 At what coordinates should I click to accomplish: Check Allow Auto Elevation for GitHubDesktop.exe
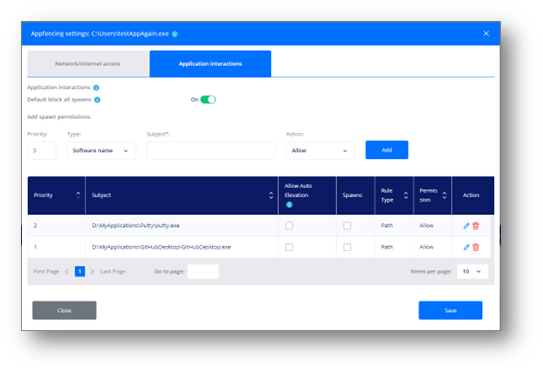tap(289, 247)
